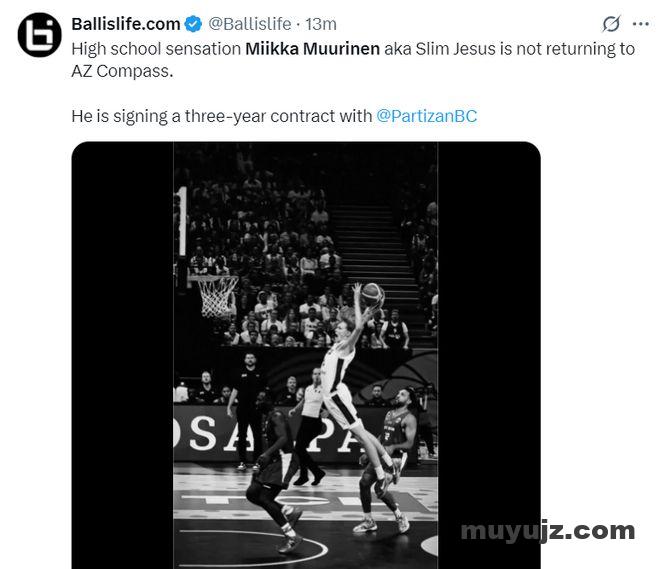
Task: Open the @PartizanBC mention link
Action: (x=426, y=116)
